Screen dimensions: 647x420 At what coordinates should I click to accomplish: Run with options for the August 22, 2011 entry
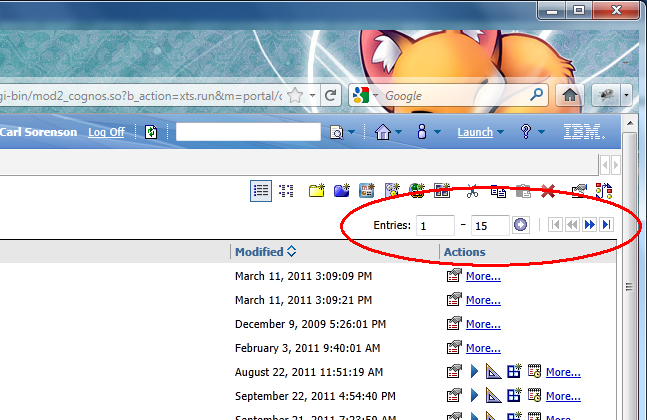pyautogui.click(x=474, y=372)
